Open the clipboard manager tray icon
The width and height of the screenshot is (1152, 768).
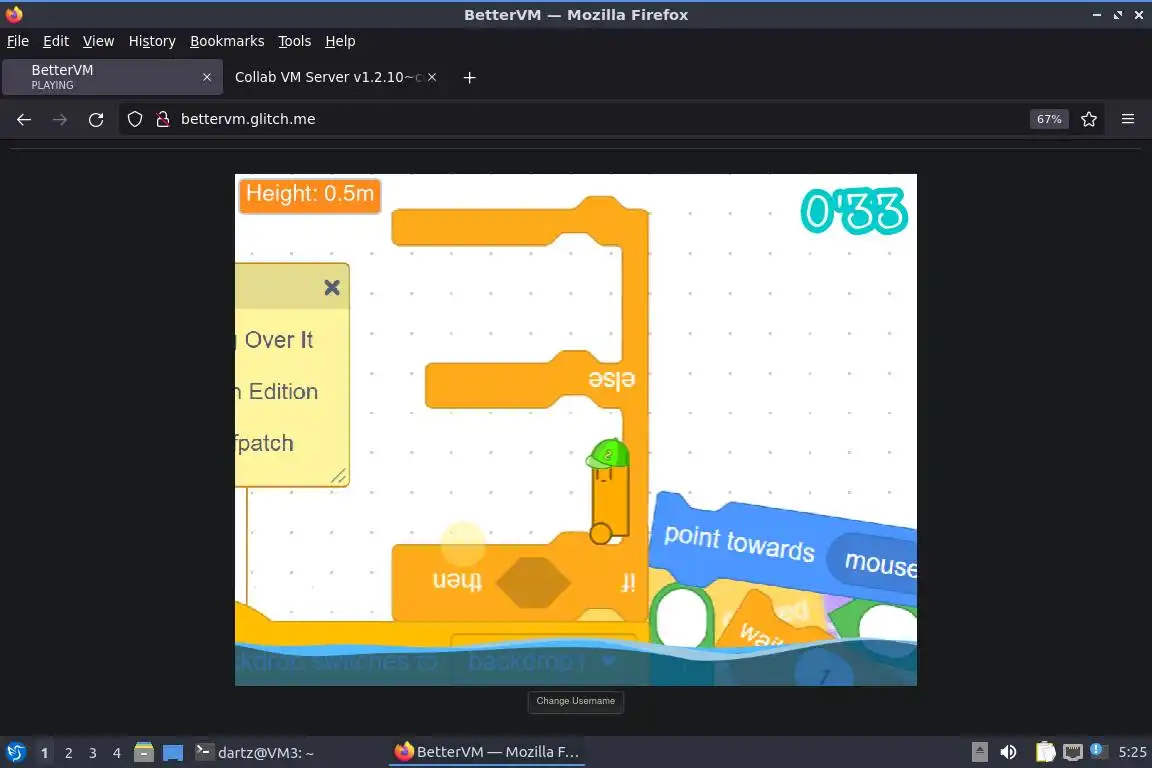tap(1045, 752)
